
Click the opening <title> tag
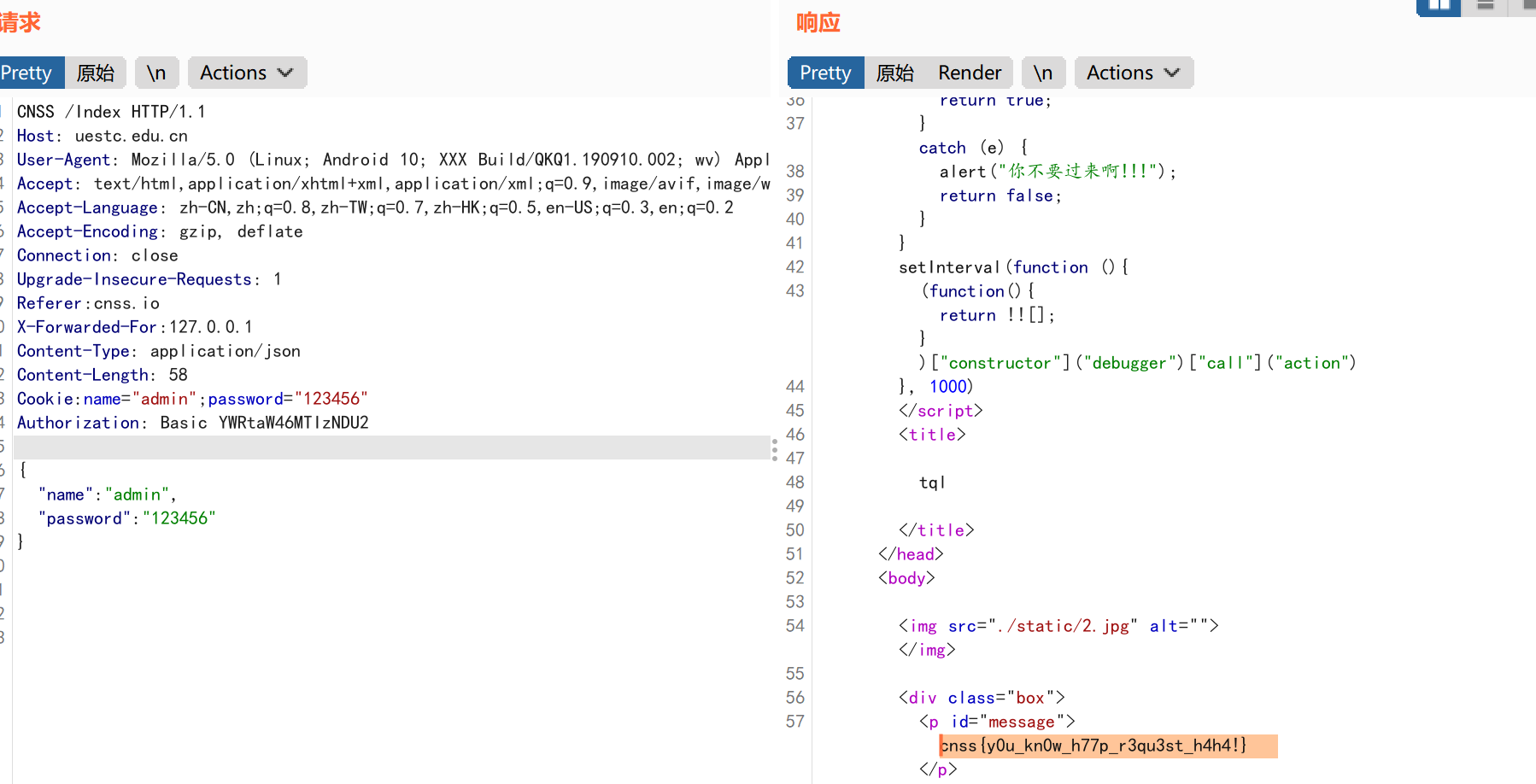point(932,435)
